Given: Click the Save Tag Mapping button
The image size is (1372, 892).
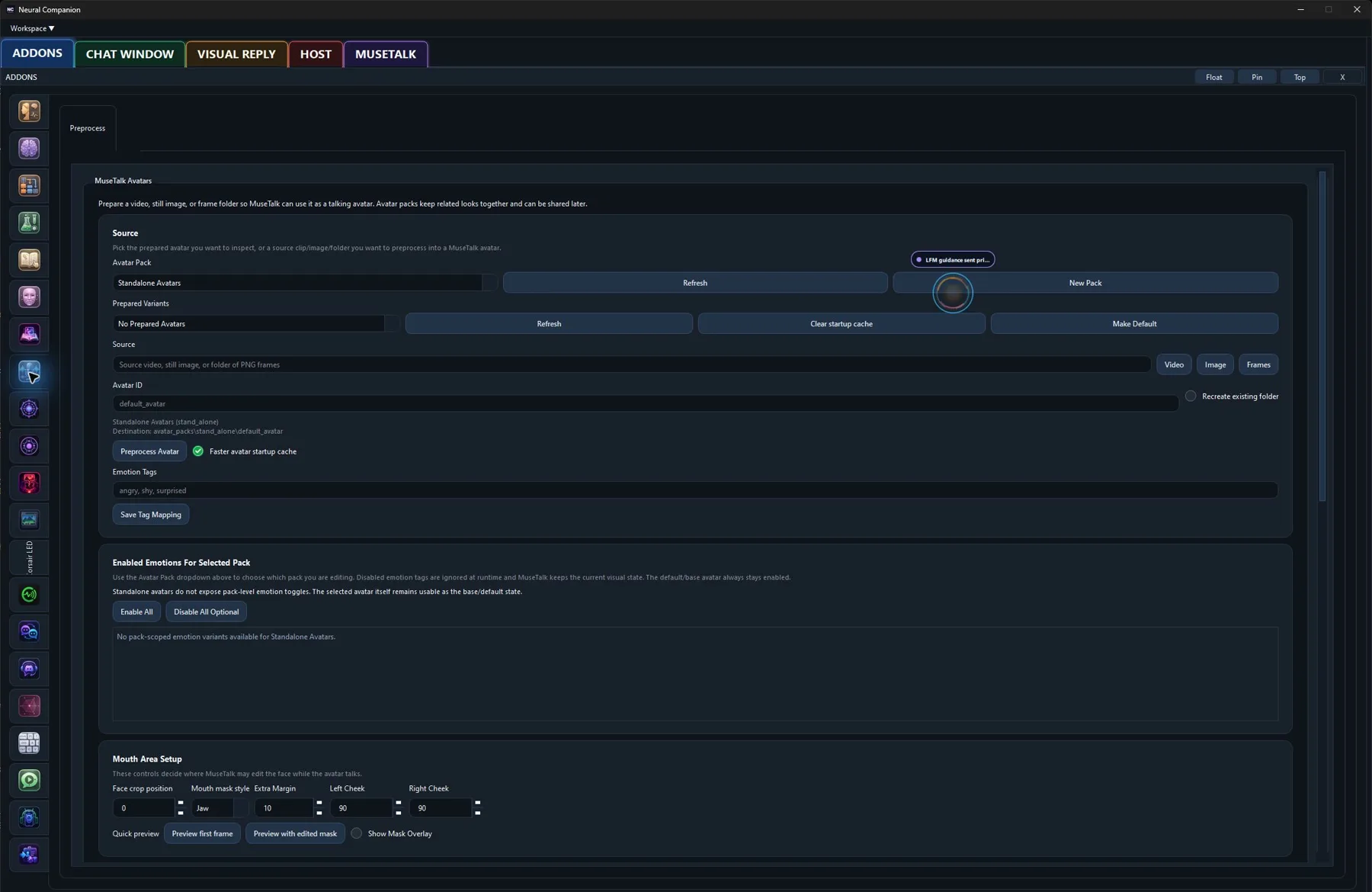Looking at the screenshot, I should click(x=151, y=515).
